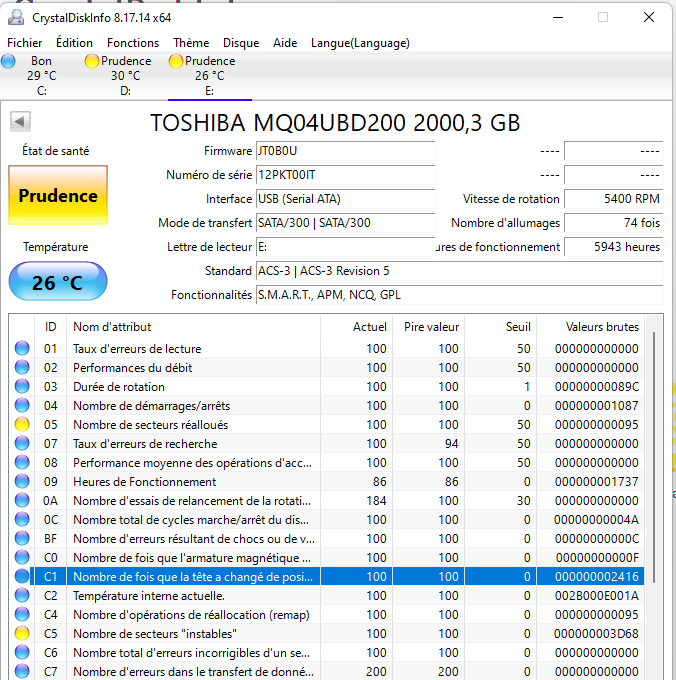Click the power-on count value 74 fois
Image resolution: width=676 pixels, height=680 pixels.
[614, 223]
